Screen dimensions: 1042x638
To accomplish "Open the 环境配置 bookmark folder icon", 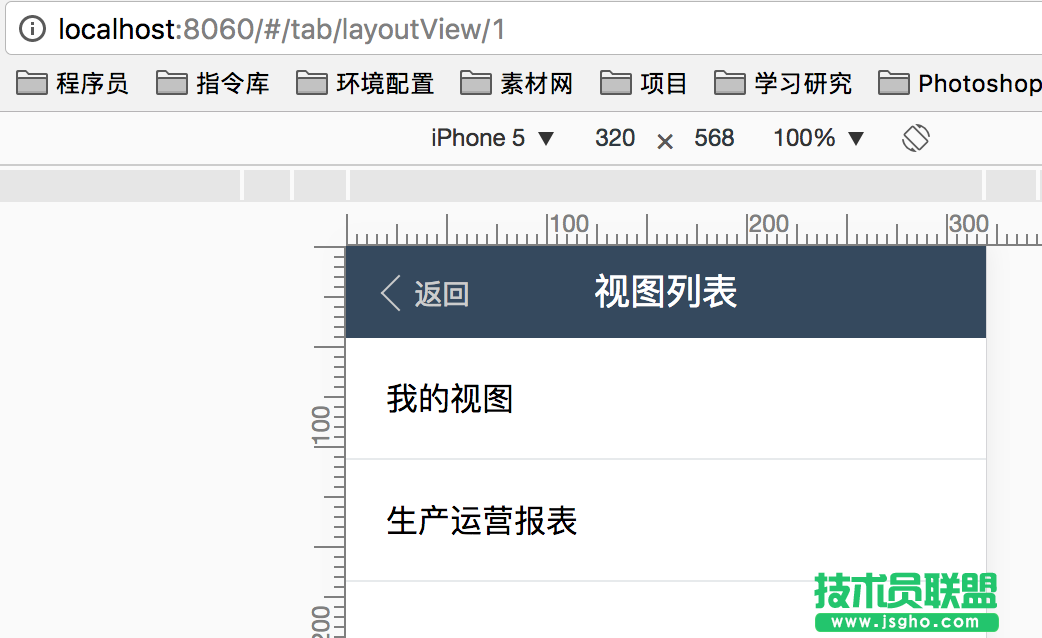I will (312, 83).
